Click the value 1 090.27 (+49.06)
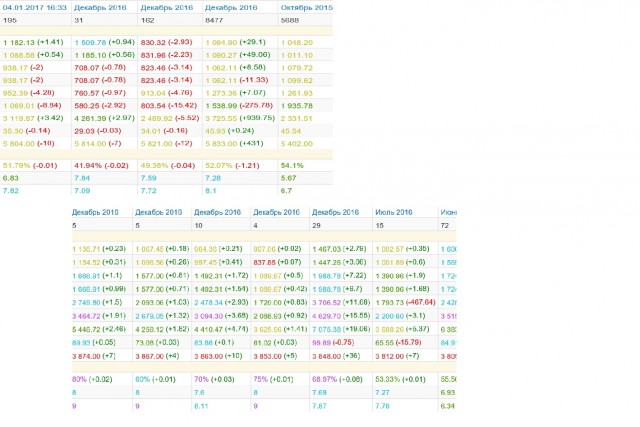This screenshot has height=427, width=640. point(238,55)
